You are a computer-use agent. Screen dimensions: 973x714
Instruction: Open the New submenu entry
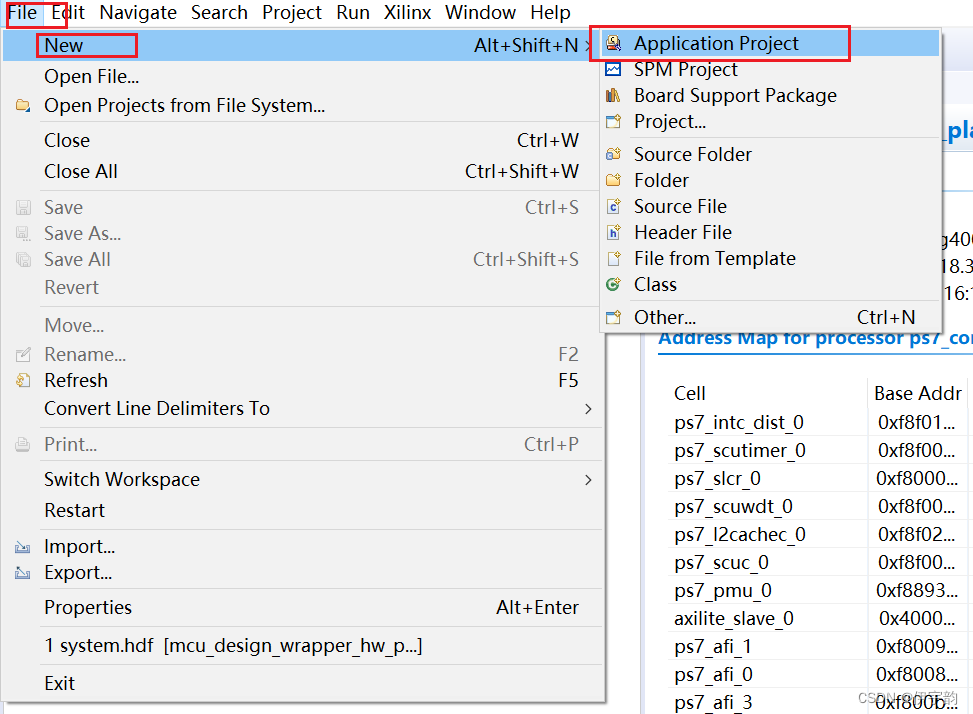[x=64, y=45]
